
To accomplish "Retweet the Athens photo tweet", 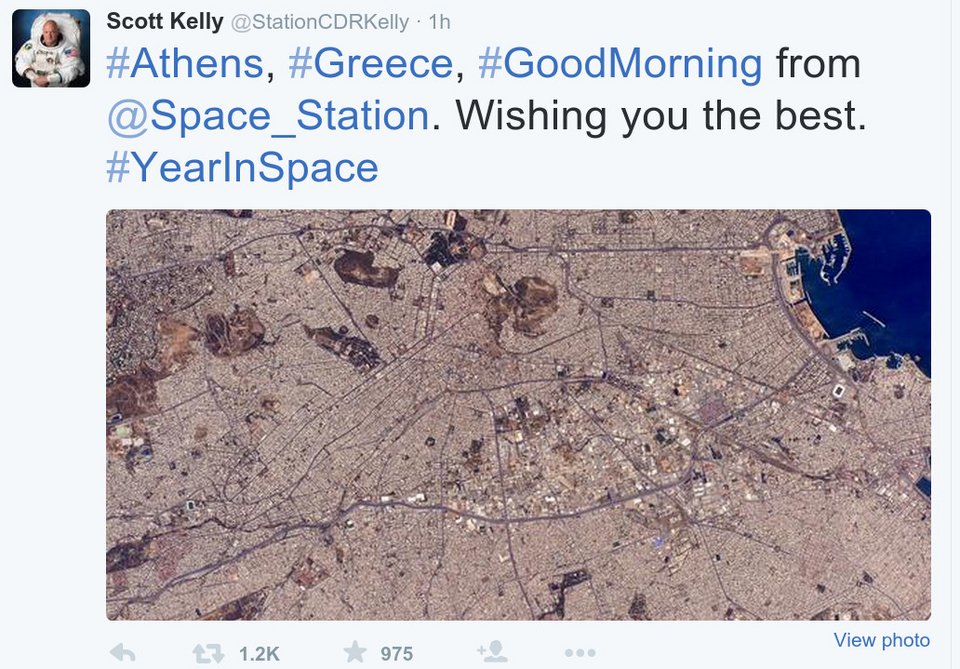I will pyautogui.click(x=208, y=653).
